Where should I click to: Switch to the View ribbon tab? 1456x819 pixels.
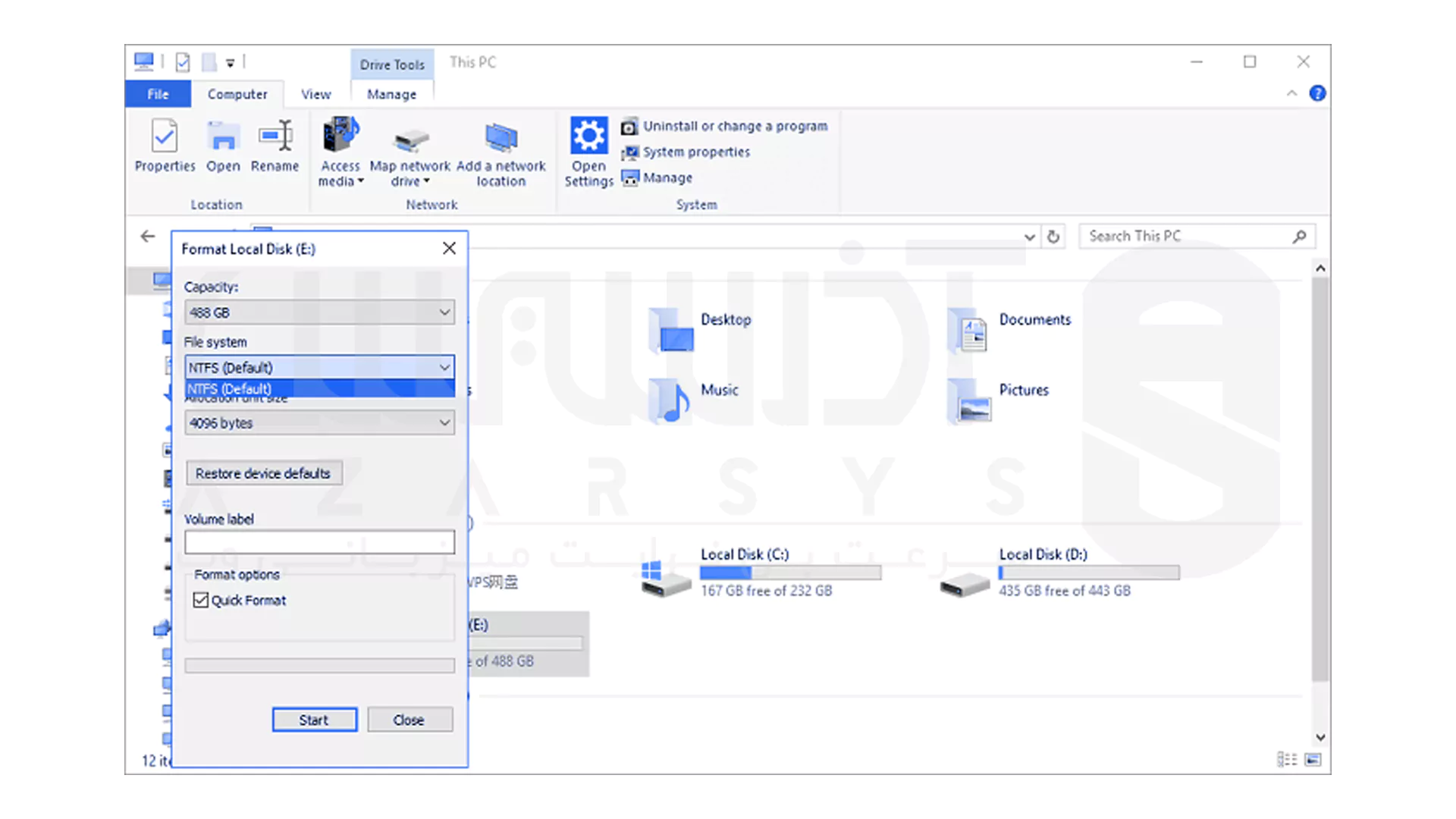click(315, 94)
